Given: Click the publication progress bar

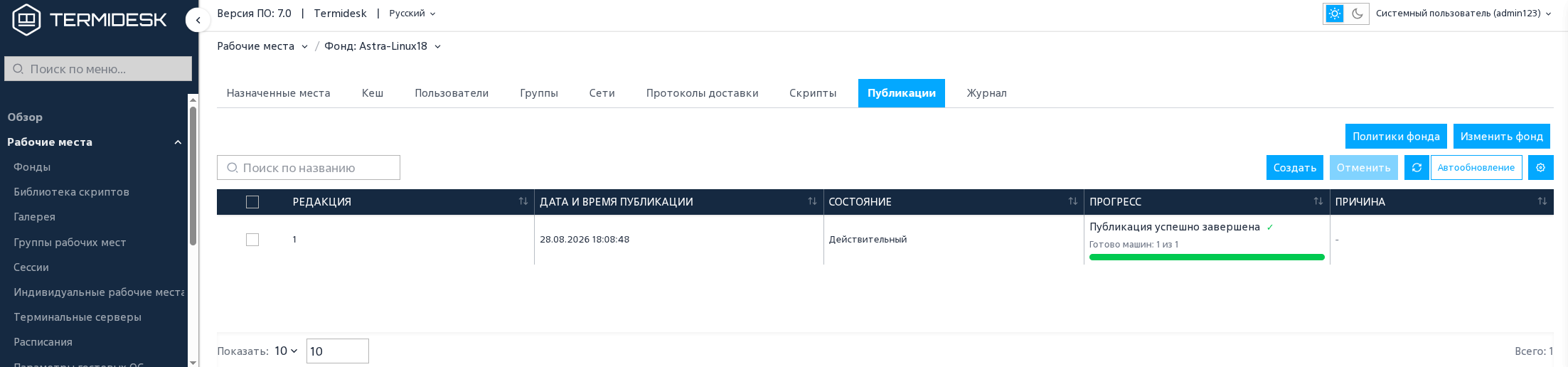Looking at the screenshot, I should (x=1207, y=257).
